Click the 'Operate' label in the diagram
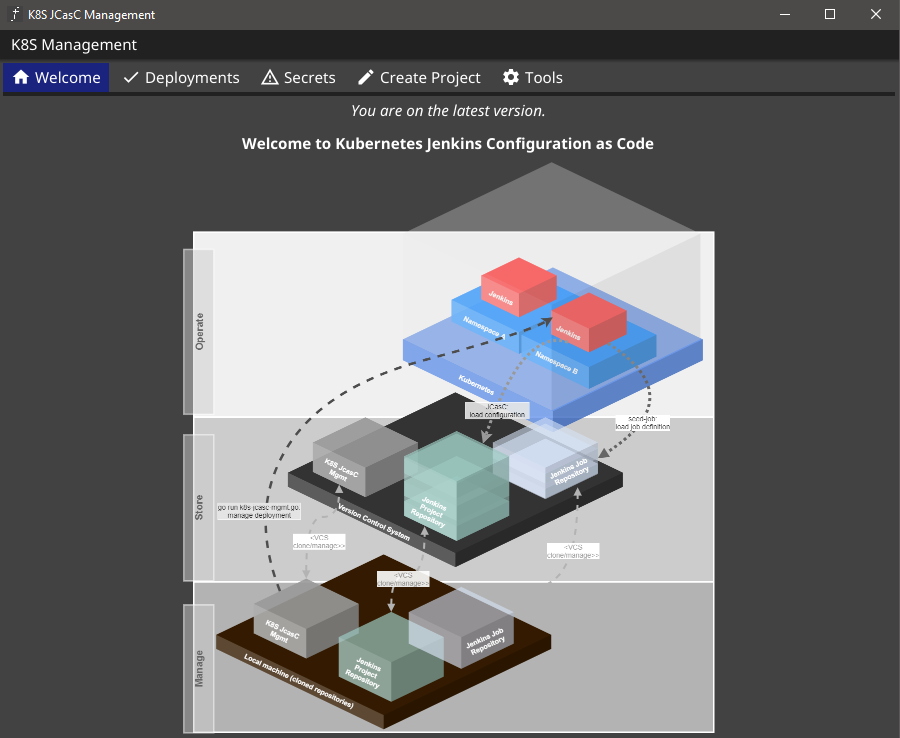This screenshot has width=900, height=738. click(199, 332)
